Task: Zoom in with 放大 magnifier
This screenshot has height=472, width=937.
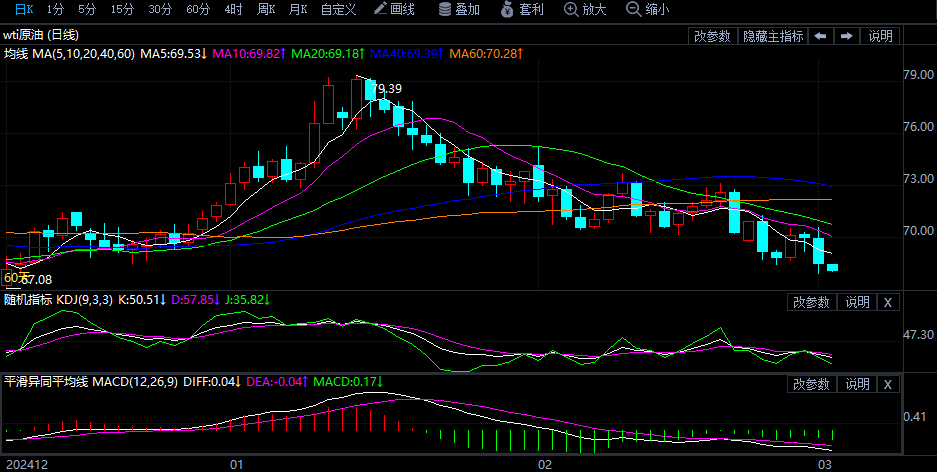Action: tap(585, 9)
